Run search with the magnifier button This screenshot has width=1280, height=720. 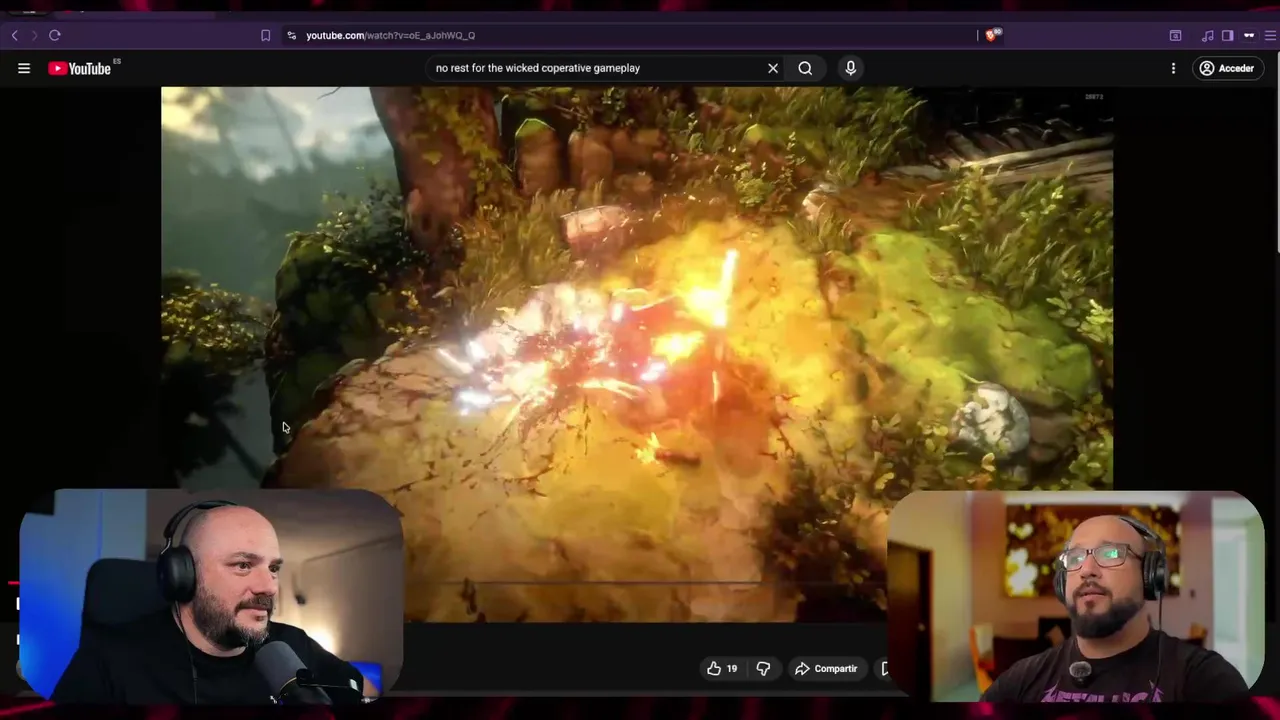coord(805,68)
